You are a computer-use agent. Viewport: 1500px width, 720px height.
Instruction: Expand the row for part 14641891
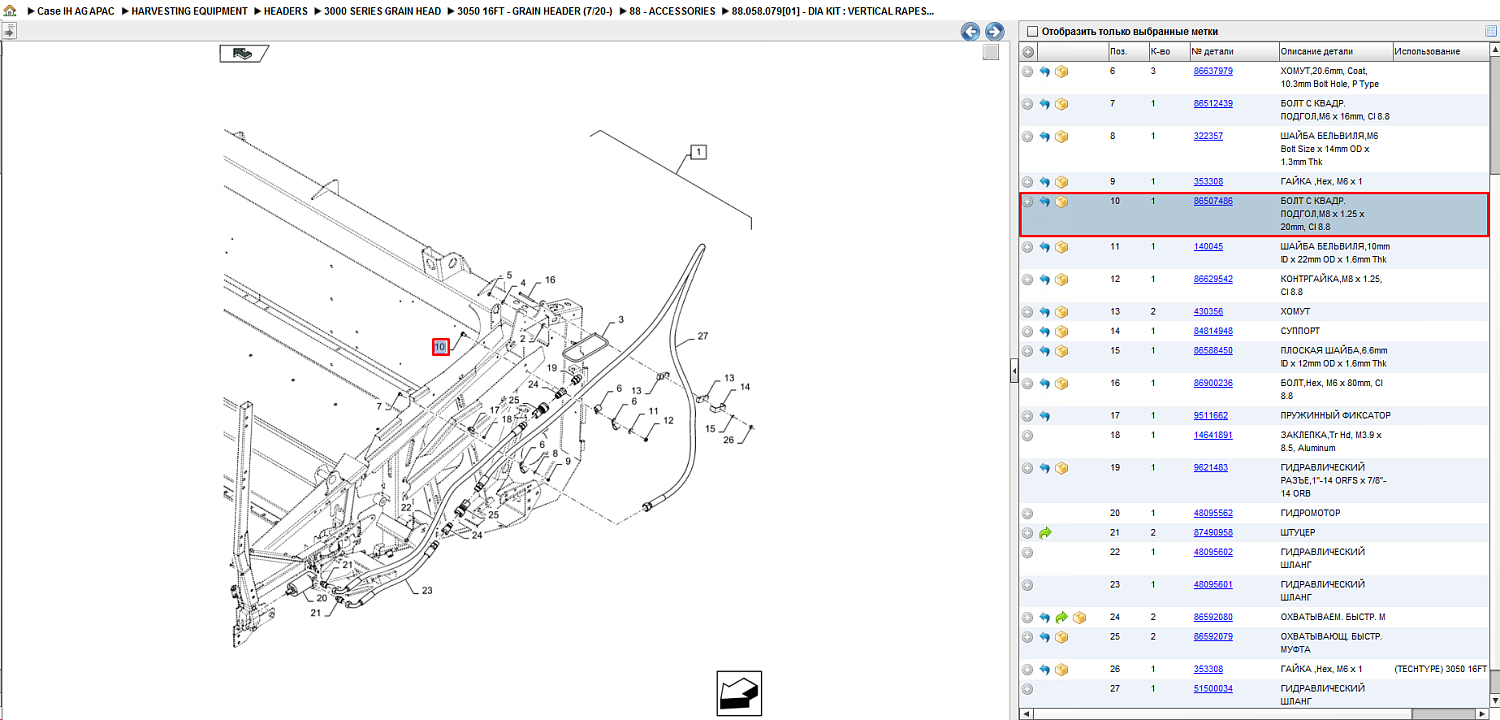(1027, 436)
